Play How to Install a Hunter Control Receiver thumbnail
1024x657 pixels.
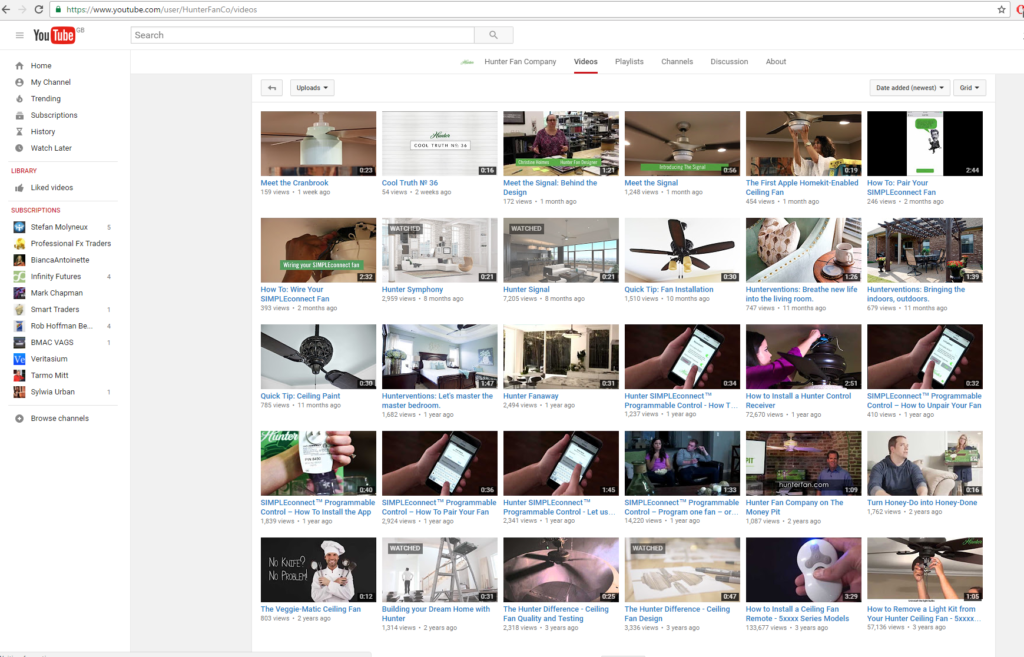803,357
